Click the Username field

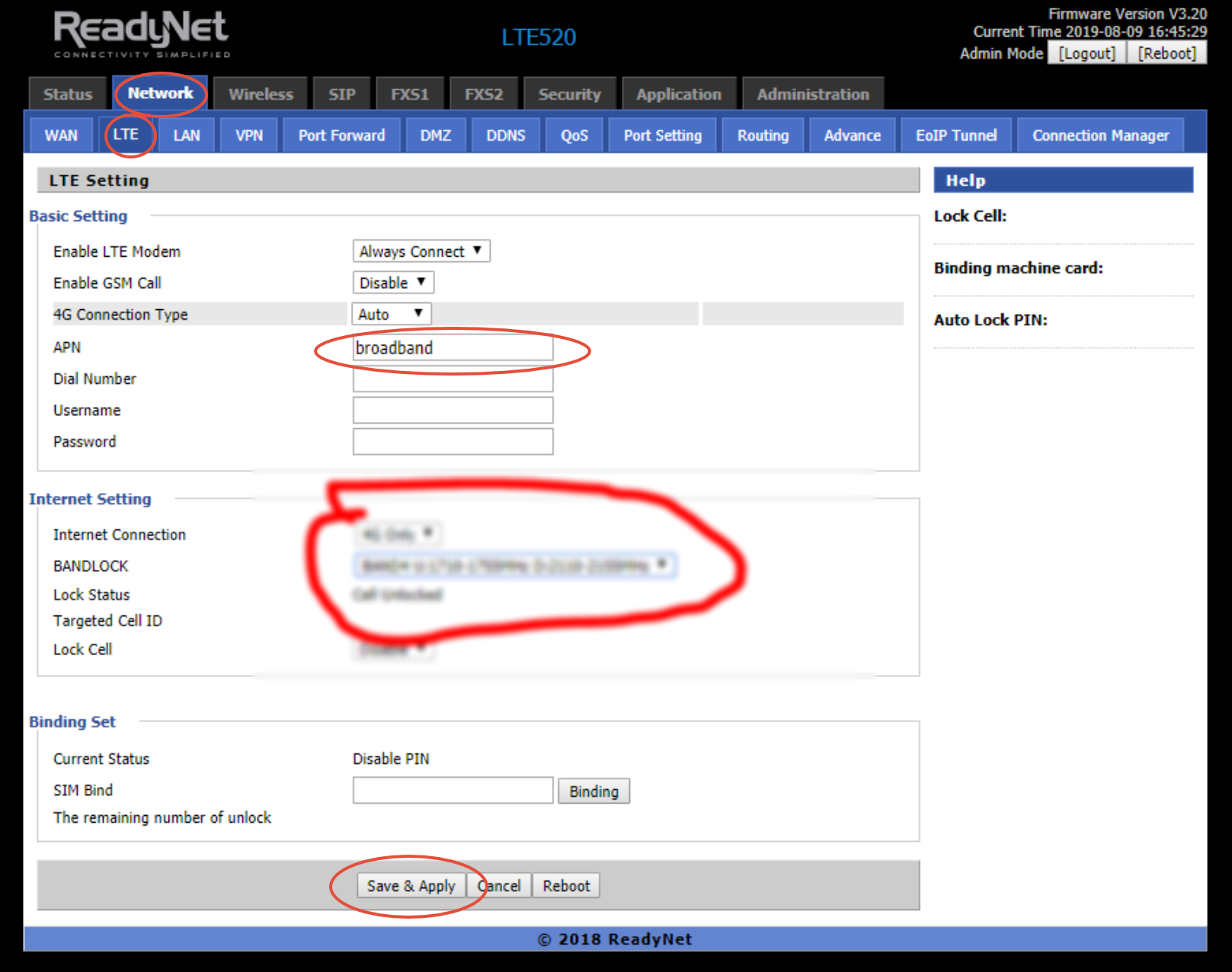coord(453,411)
